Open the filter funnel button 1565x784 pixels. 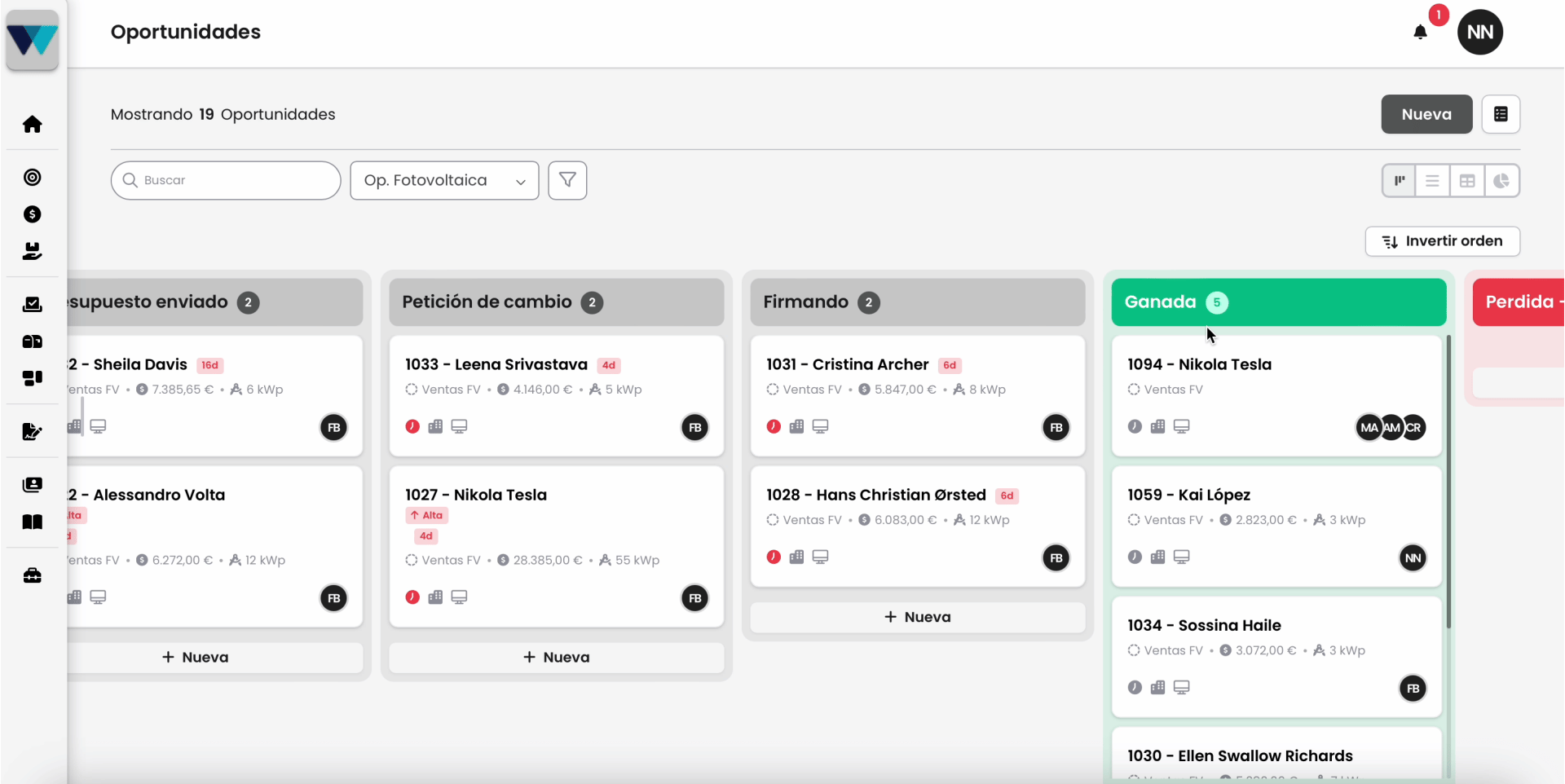pos(567,180)
